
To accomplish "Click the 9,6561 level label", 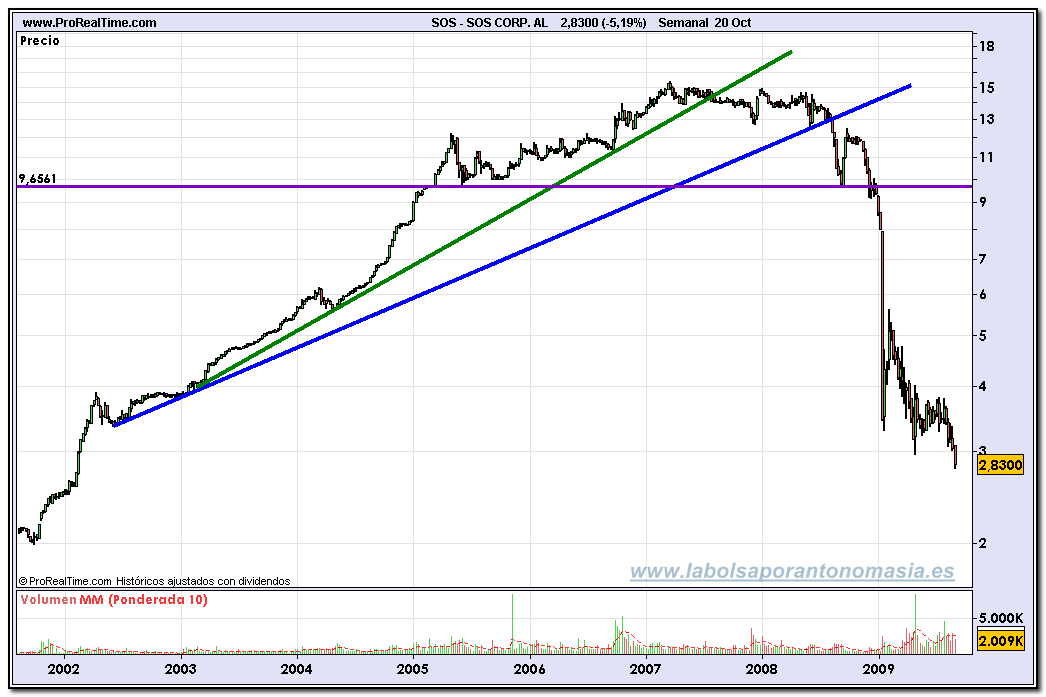I will click(39, 179).
